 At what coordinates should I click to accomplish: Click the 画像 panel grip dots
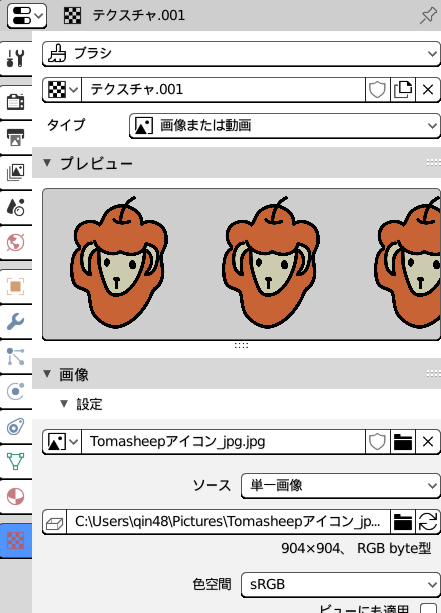433,374
